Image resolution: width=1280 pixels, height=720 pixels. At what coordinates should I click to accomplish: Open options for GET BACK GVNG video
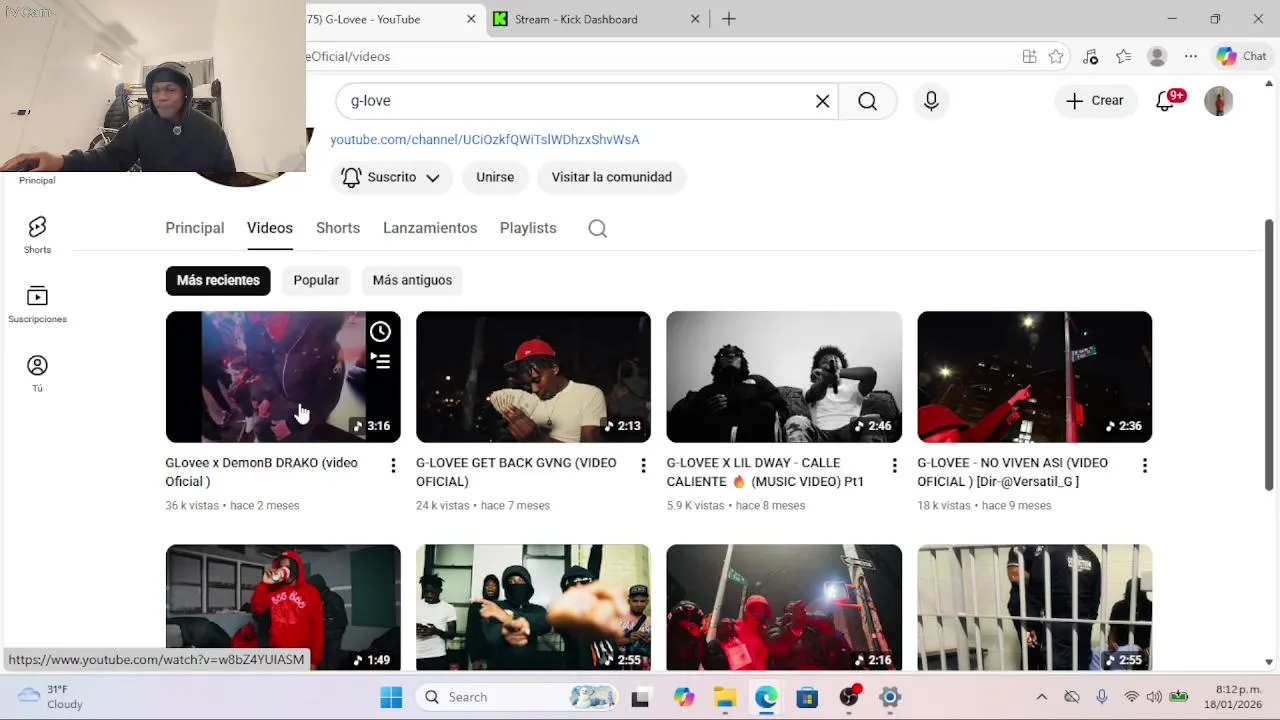tap(643, 465)
